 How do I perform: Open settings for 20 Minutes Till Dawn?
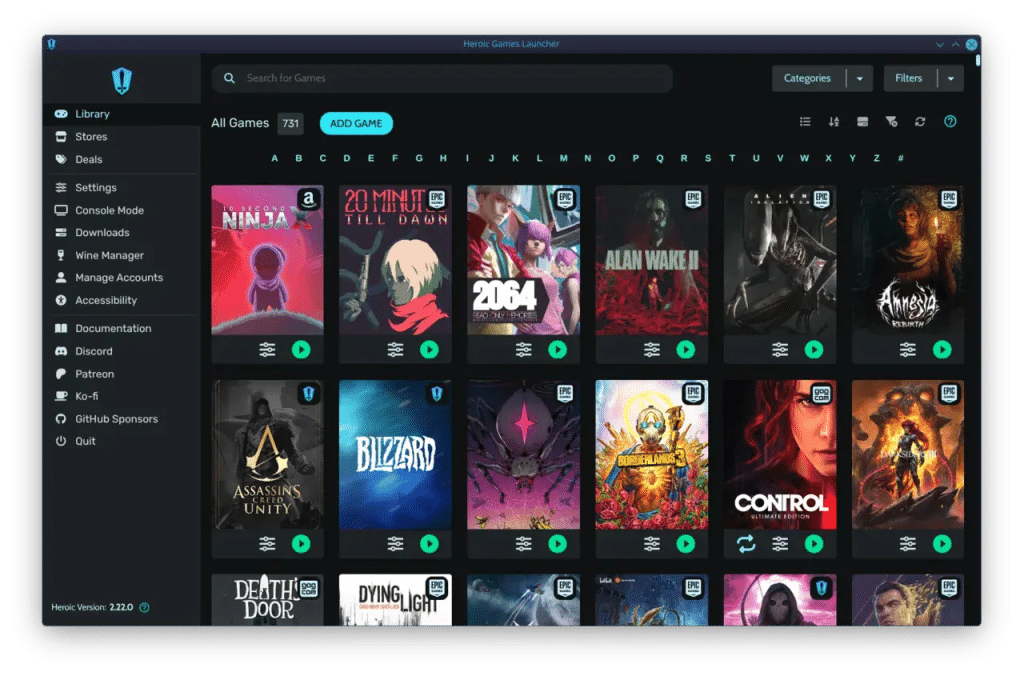click(x=395, y=349)
